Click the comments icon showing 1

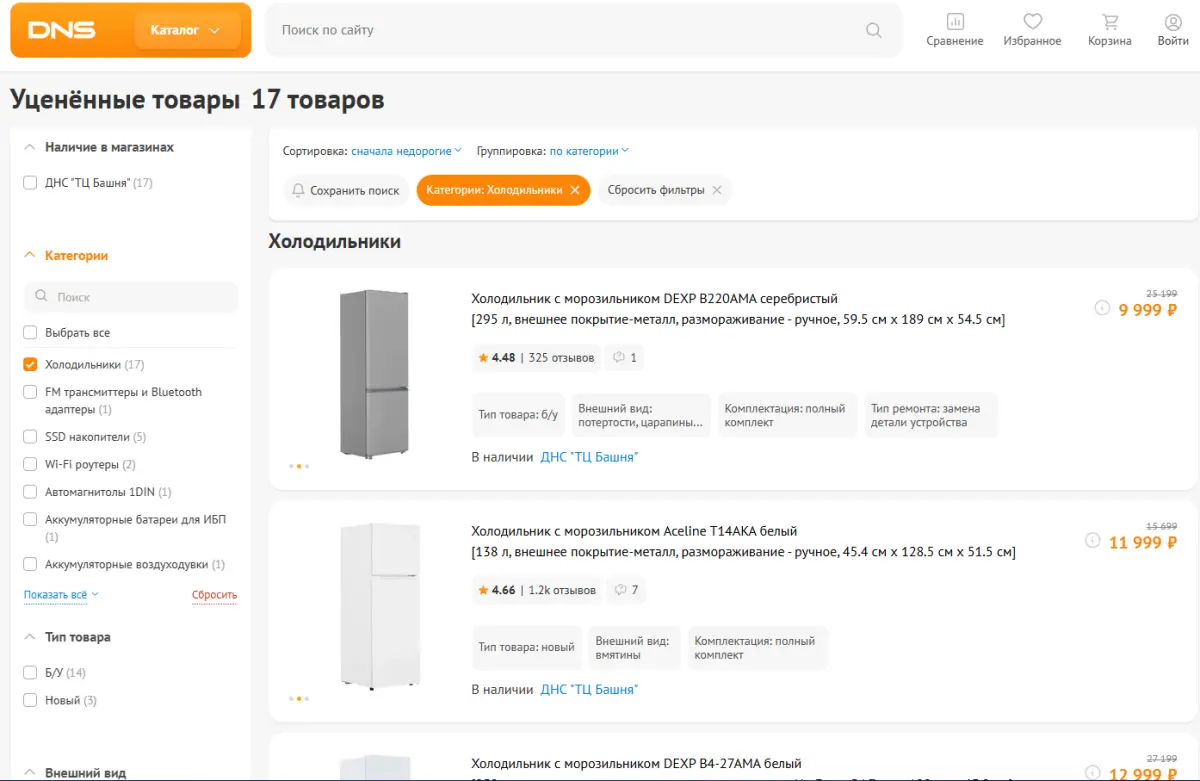pos(625,357)
